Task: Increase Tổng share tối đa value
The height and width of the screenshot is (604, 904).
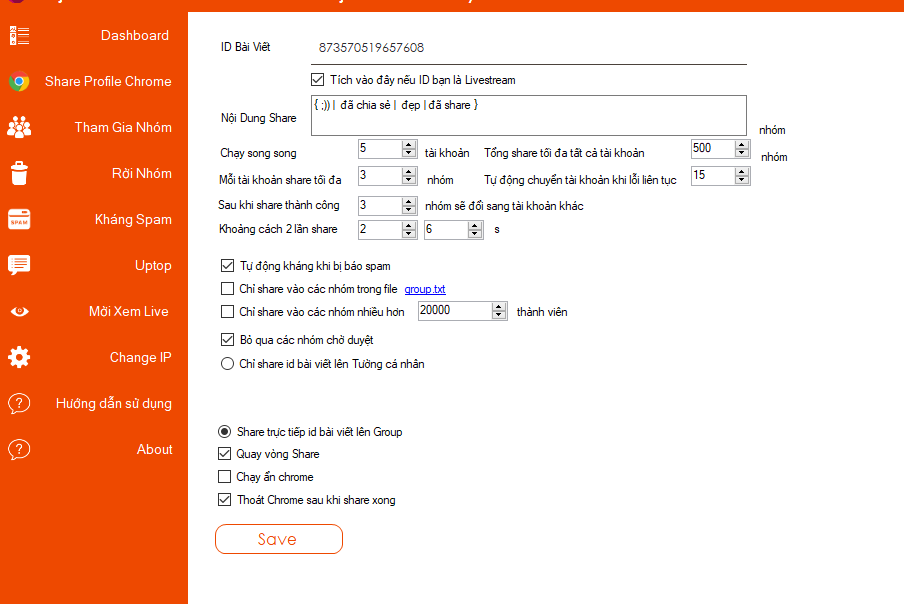Action: coord(742,145)
